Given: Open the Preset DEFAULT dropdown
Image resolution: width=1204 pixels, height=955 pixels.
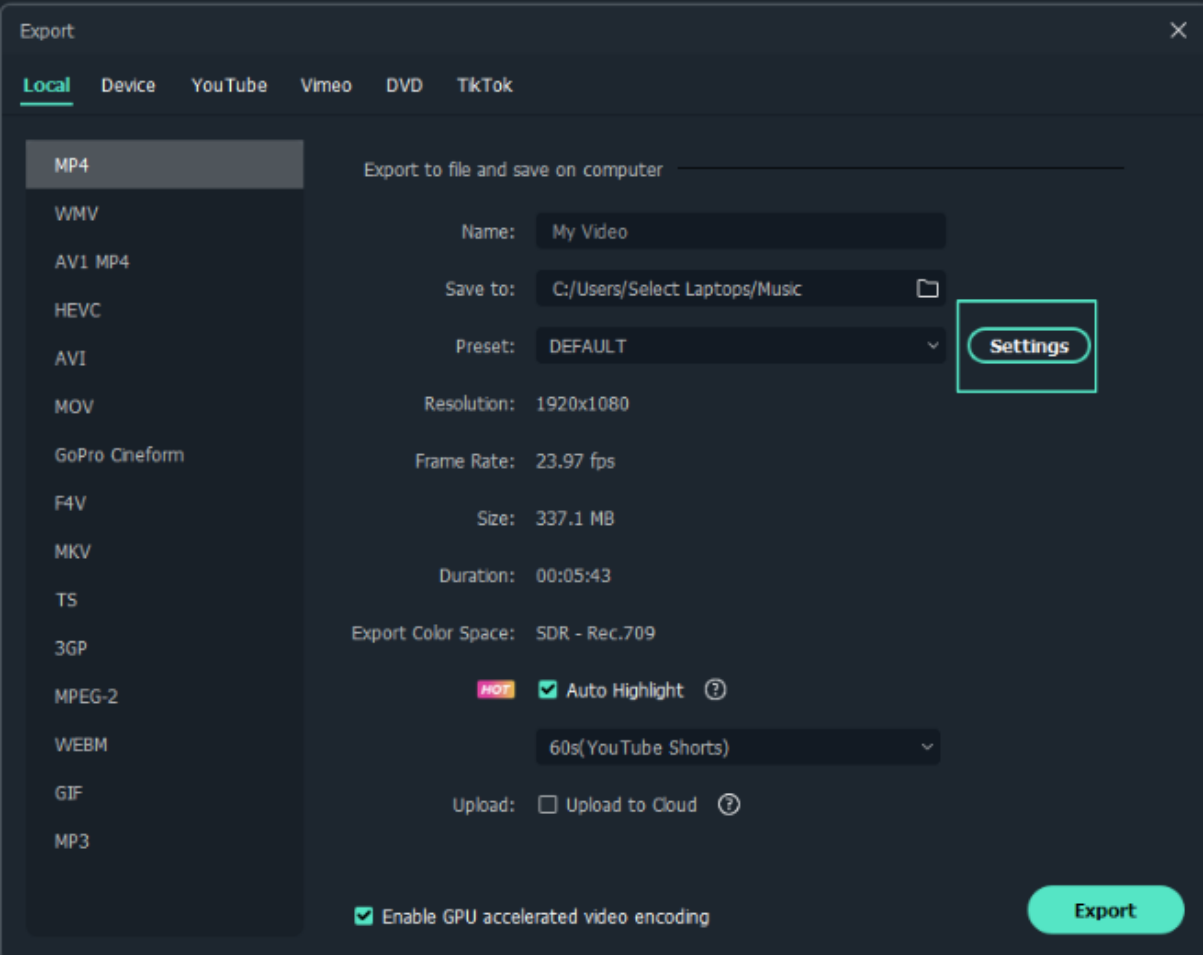Looking at the screenshot, I should coord(740,346).
